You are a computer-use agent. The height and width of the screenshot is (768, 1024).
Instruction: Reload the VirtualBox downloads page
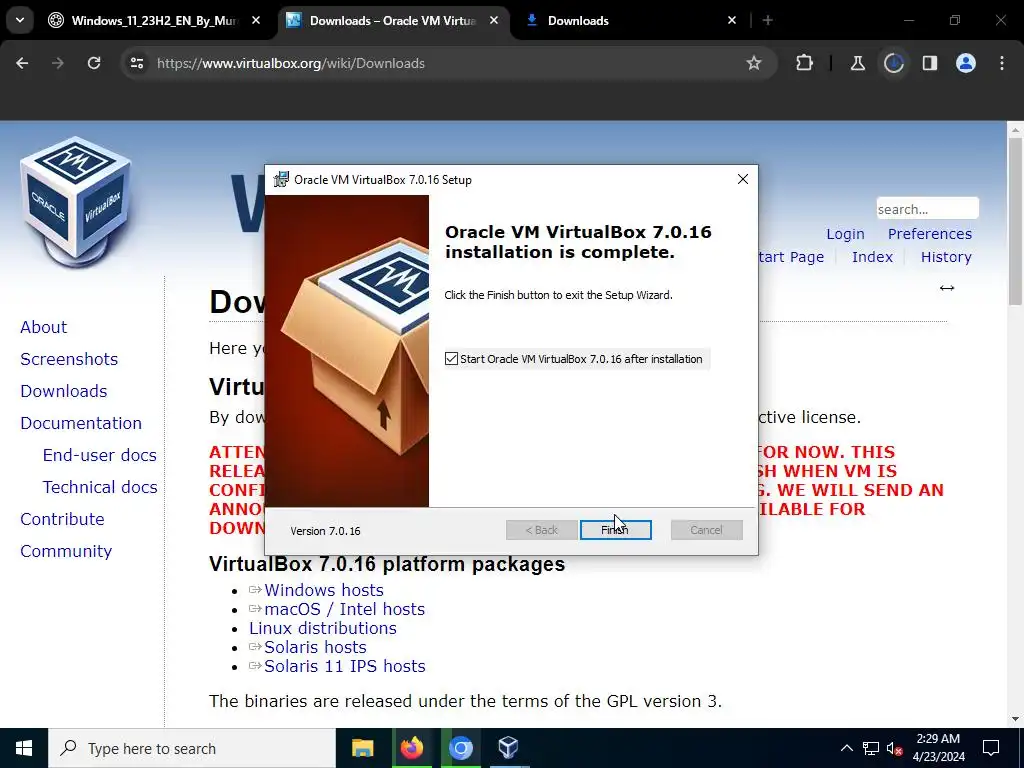tap(94, 63)
